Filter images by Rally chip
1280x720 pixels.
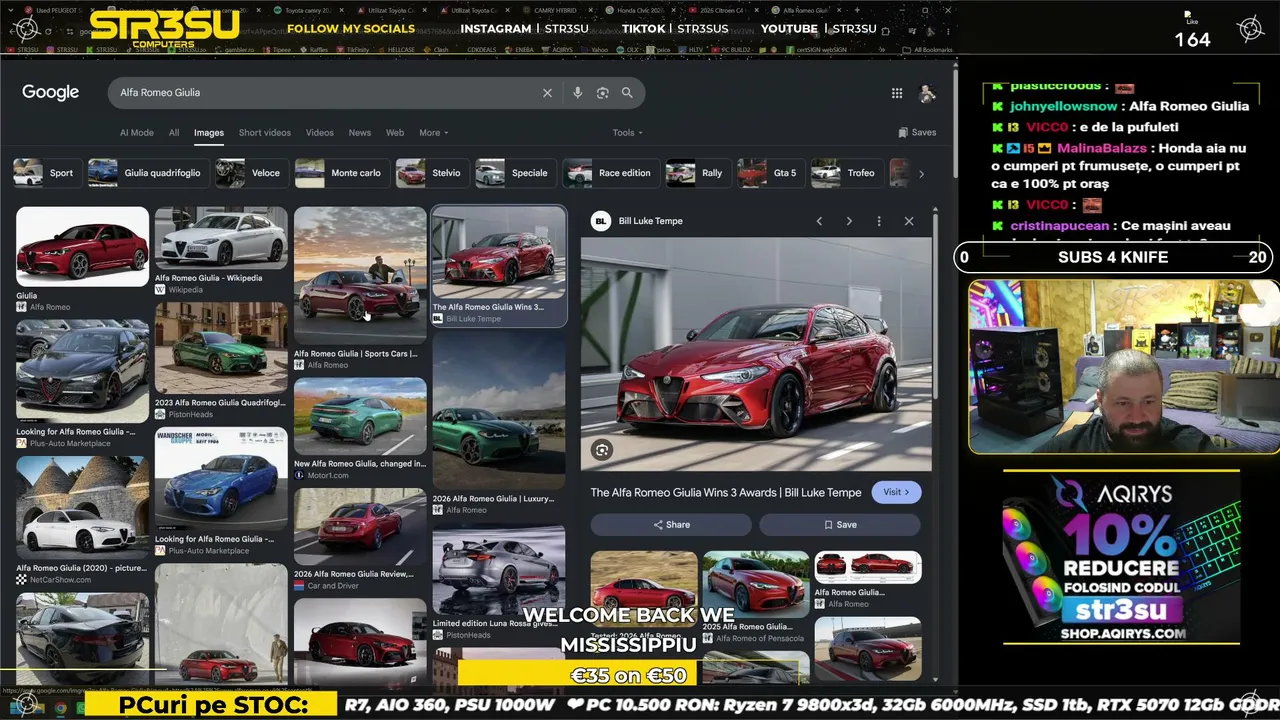[x=697, y=173]
